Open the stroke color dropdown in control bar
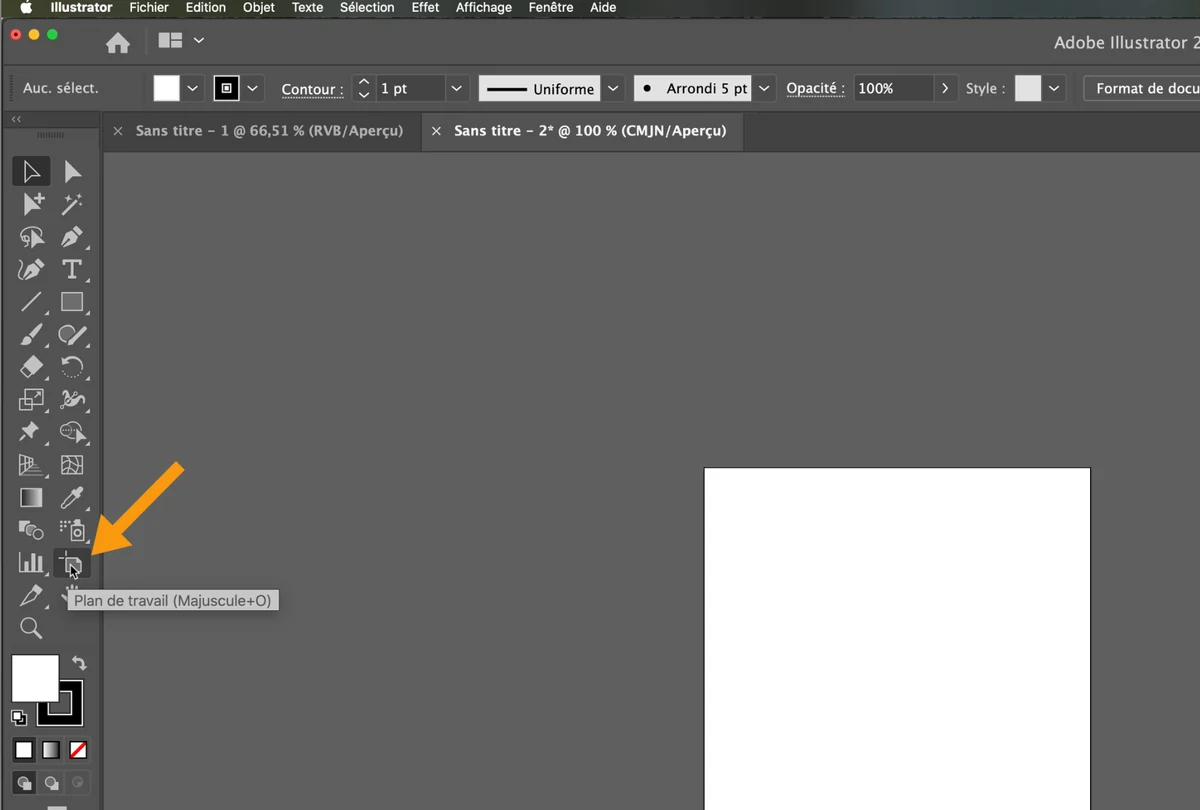The image size is (1200, 810). pyautogui.click(x=252, y=88)
